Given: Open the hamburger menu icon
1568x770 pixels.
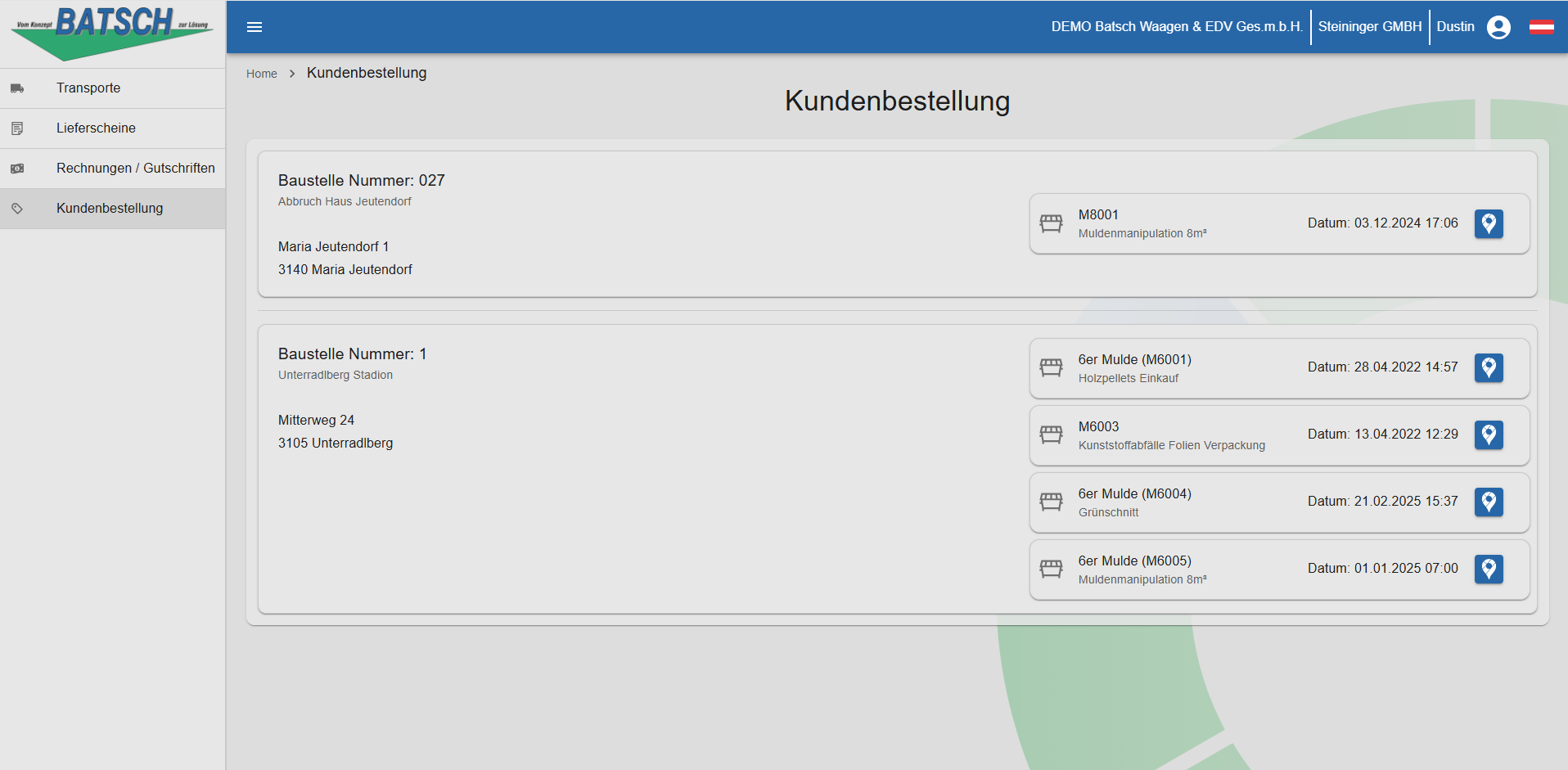Looking at the screenshot, I should 255,27.
